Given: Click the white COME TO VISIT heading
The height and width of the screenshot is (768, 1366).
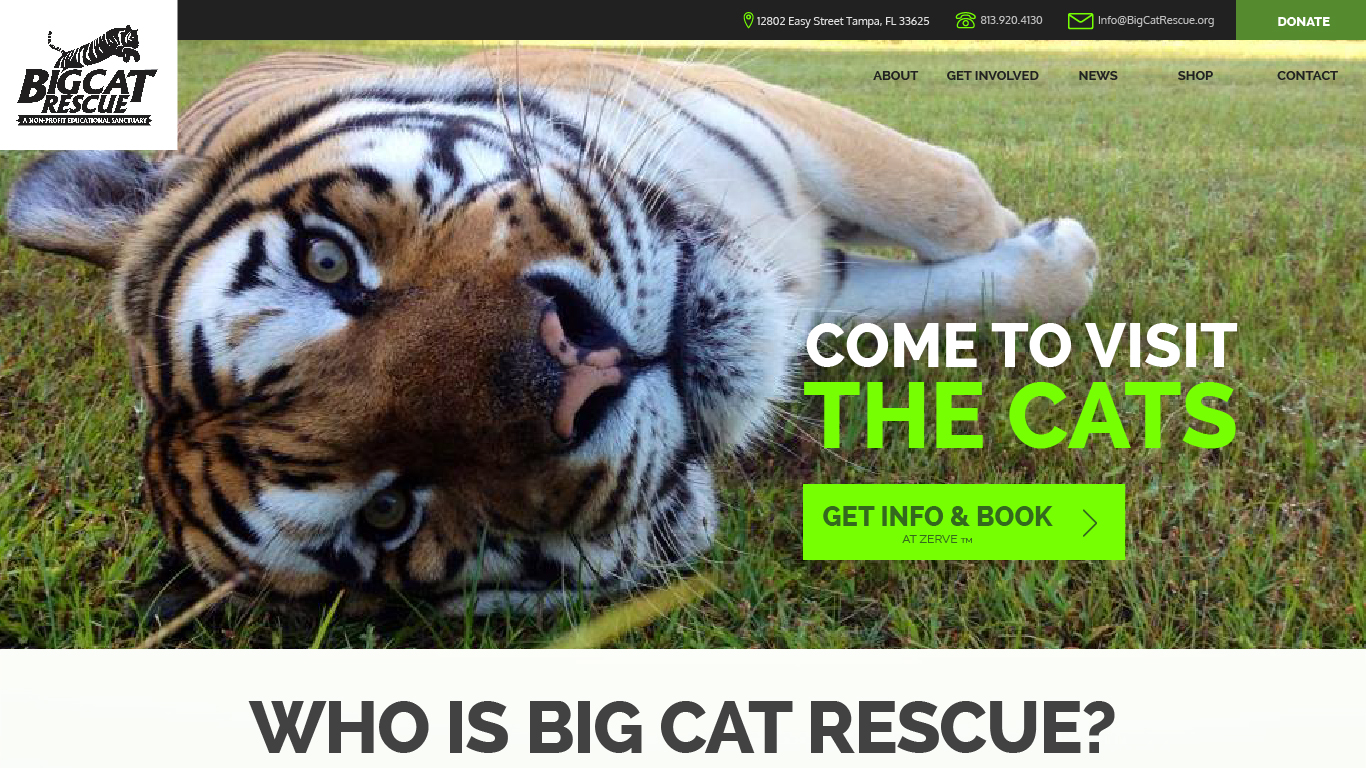Looking at the screenshot, I should (1021, 345).
